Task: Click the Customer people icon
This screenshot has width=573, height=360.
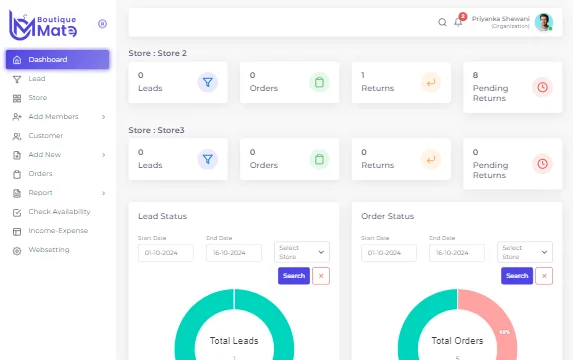Action: 17,136
